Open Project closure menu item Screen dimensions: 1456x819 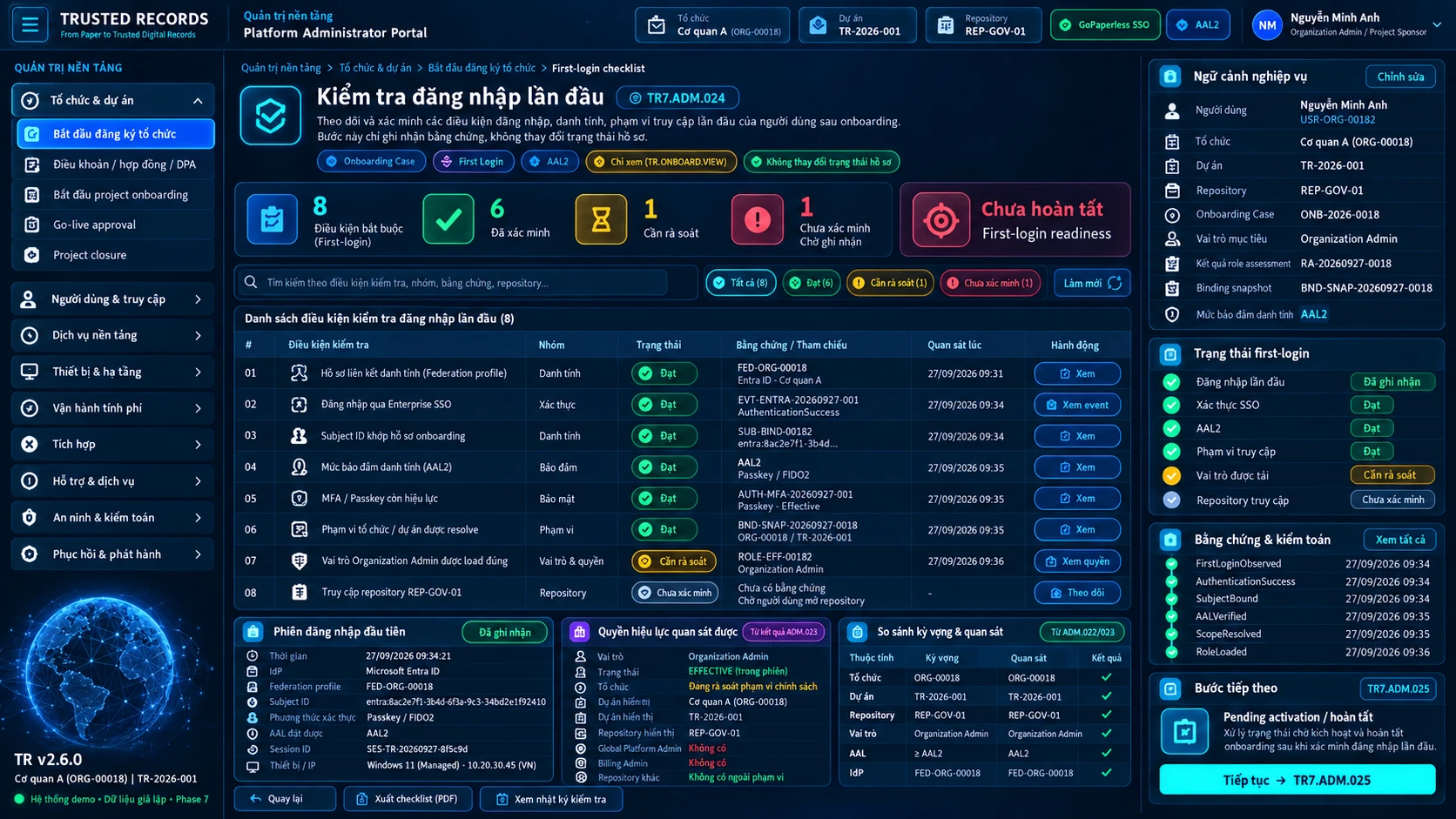[x=116, y=255]
